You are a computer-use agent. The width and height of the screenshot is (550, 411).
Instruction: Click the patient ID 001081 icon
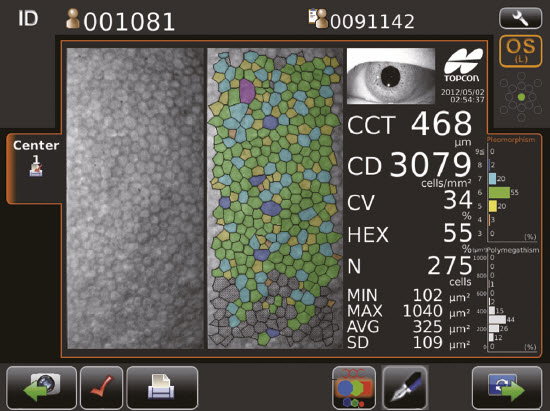click(72, 20)
